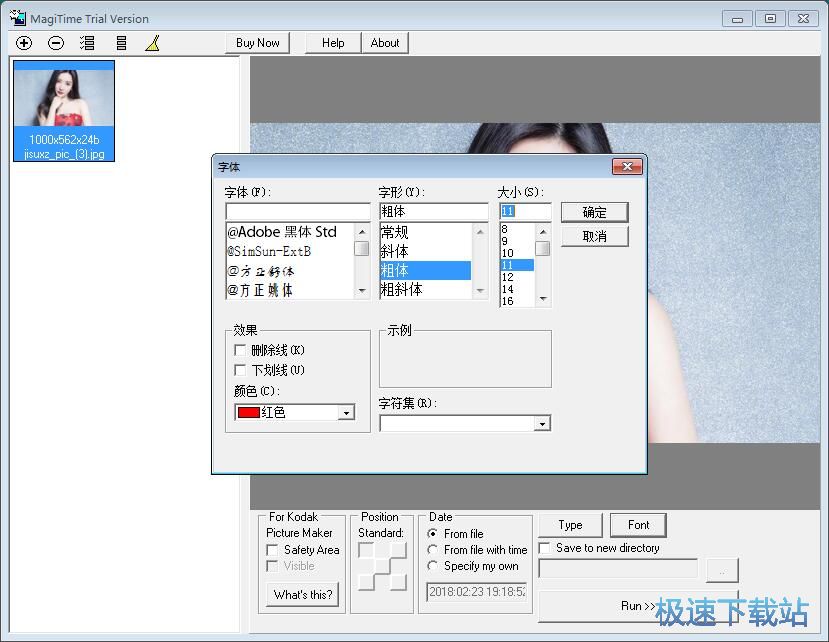The image size is (829, 642).
Task: Click the add image plus icon
Action: pos(24,43)
